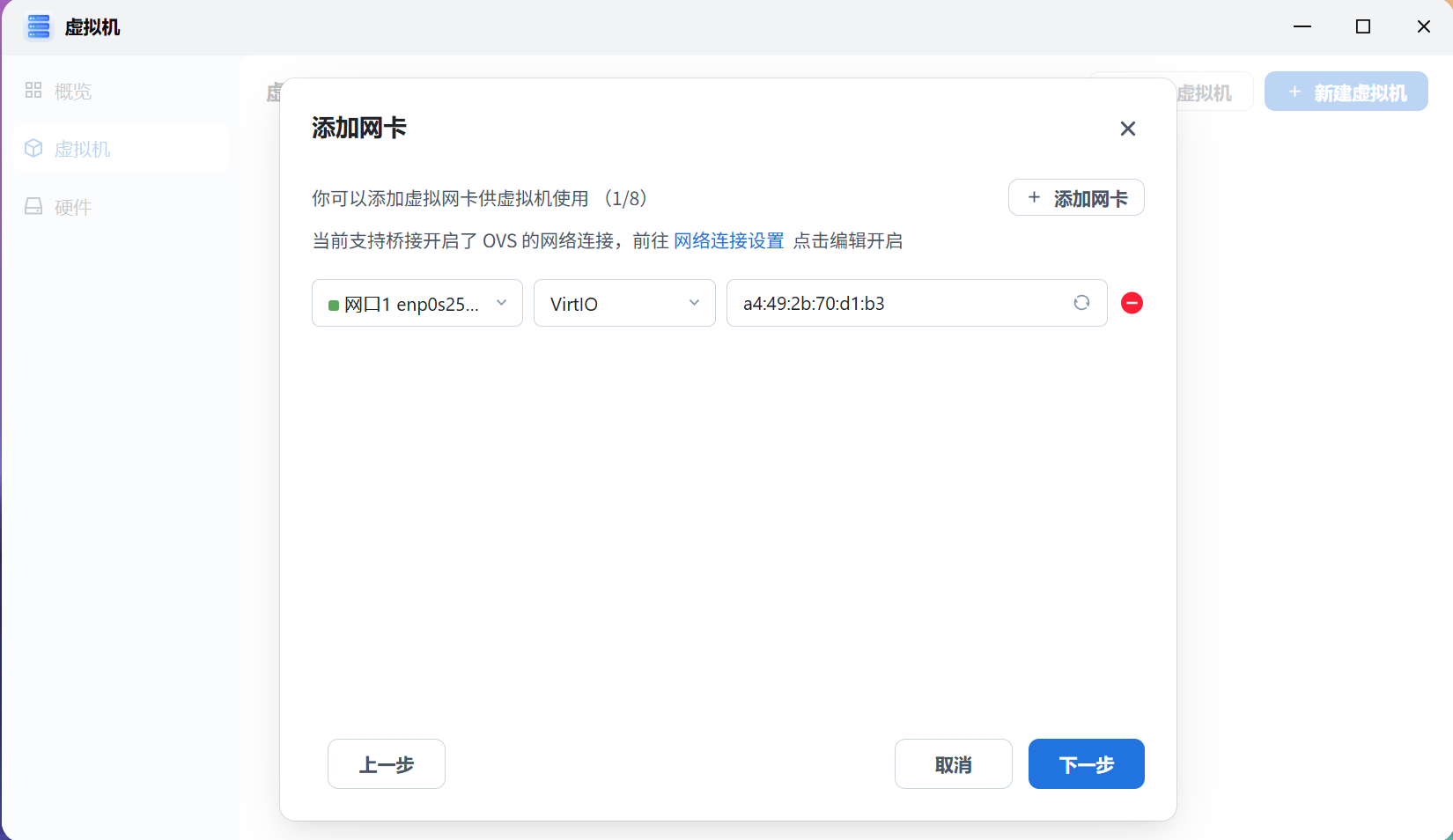Click 上一步 to go back

pos(386,764)
